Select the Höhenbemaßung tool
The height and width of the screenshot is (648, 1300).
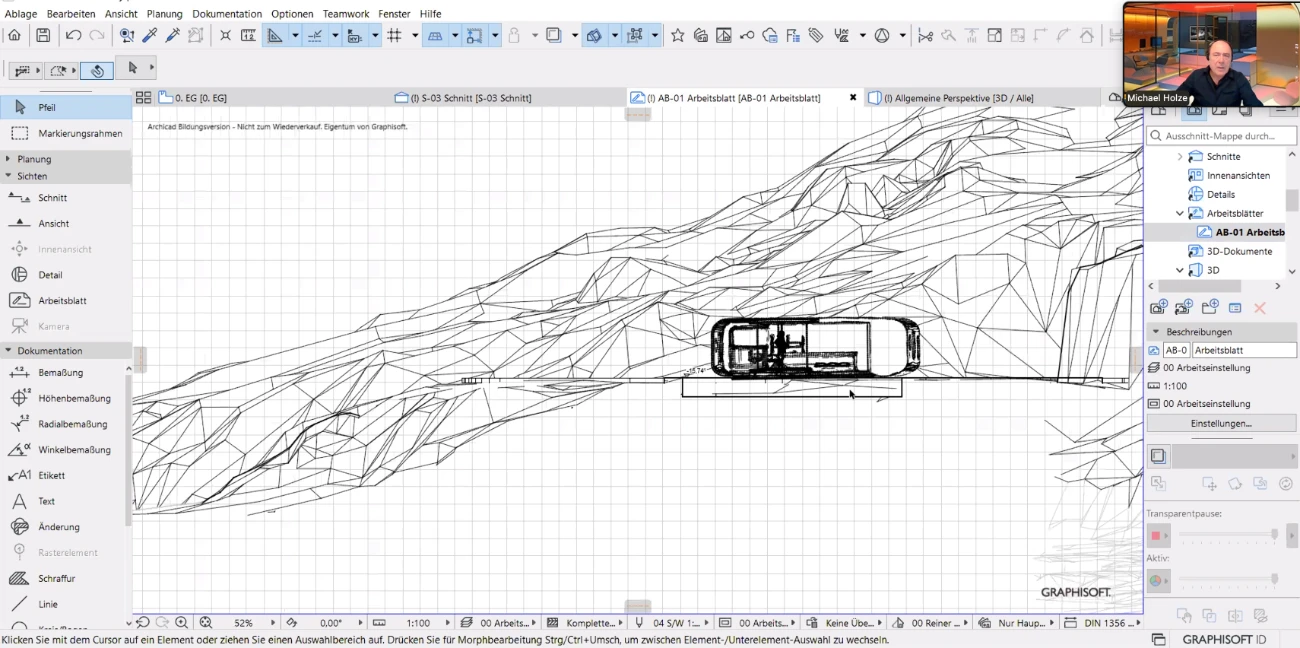74,398
